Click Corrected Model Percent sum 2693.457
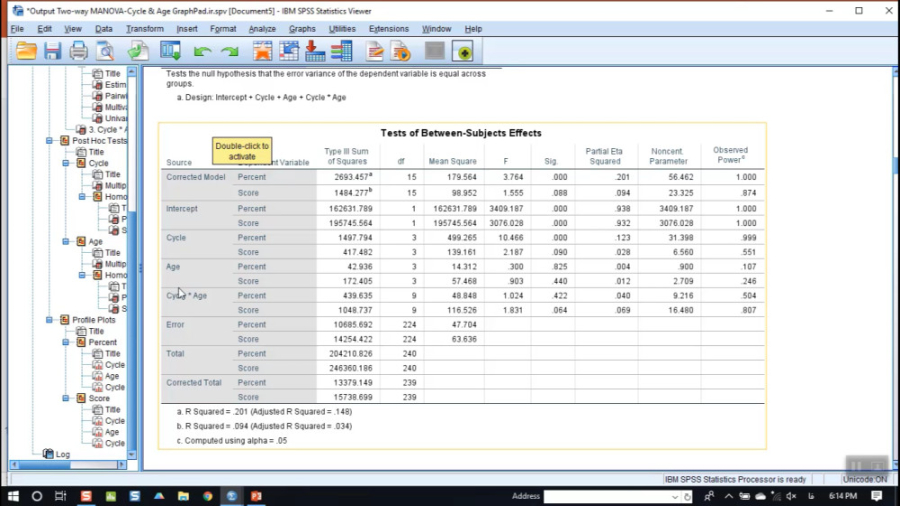Viewport: 900px width, 506px height. tap(353, 177)
